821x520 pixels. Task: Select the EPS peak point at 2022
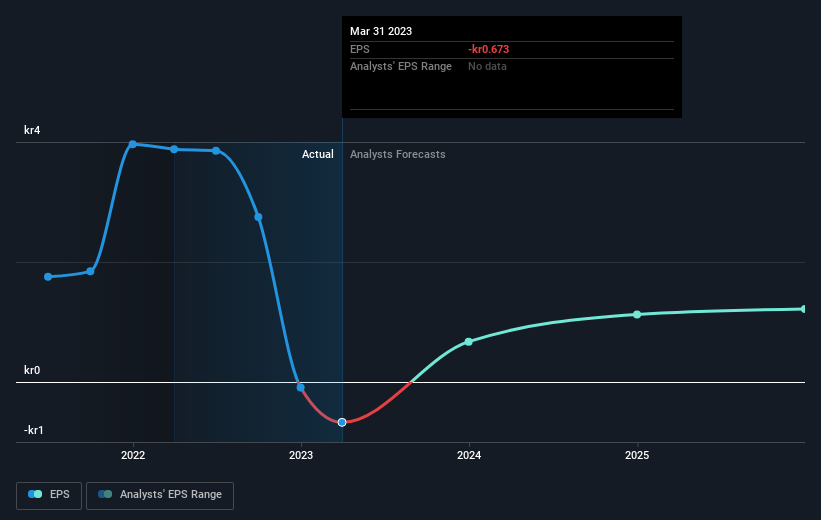[x=132, y=144]
